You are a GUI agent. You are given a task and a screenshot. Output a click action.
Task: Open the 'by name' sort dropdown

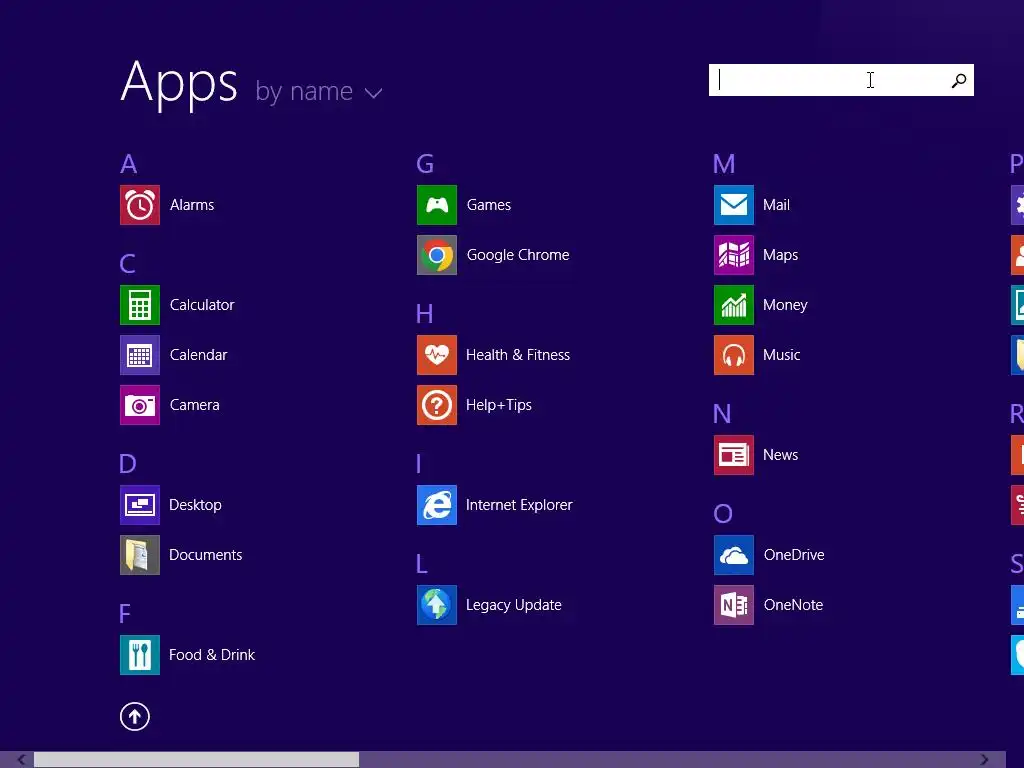pyautogui.click(x=319, y=91)
